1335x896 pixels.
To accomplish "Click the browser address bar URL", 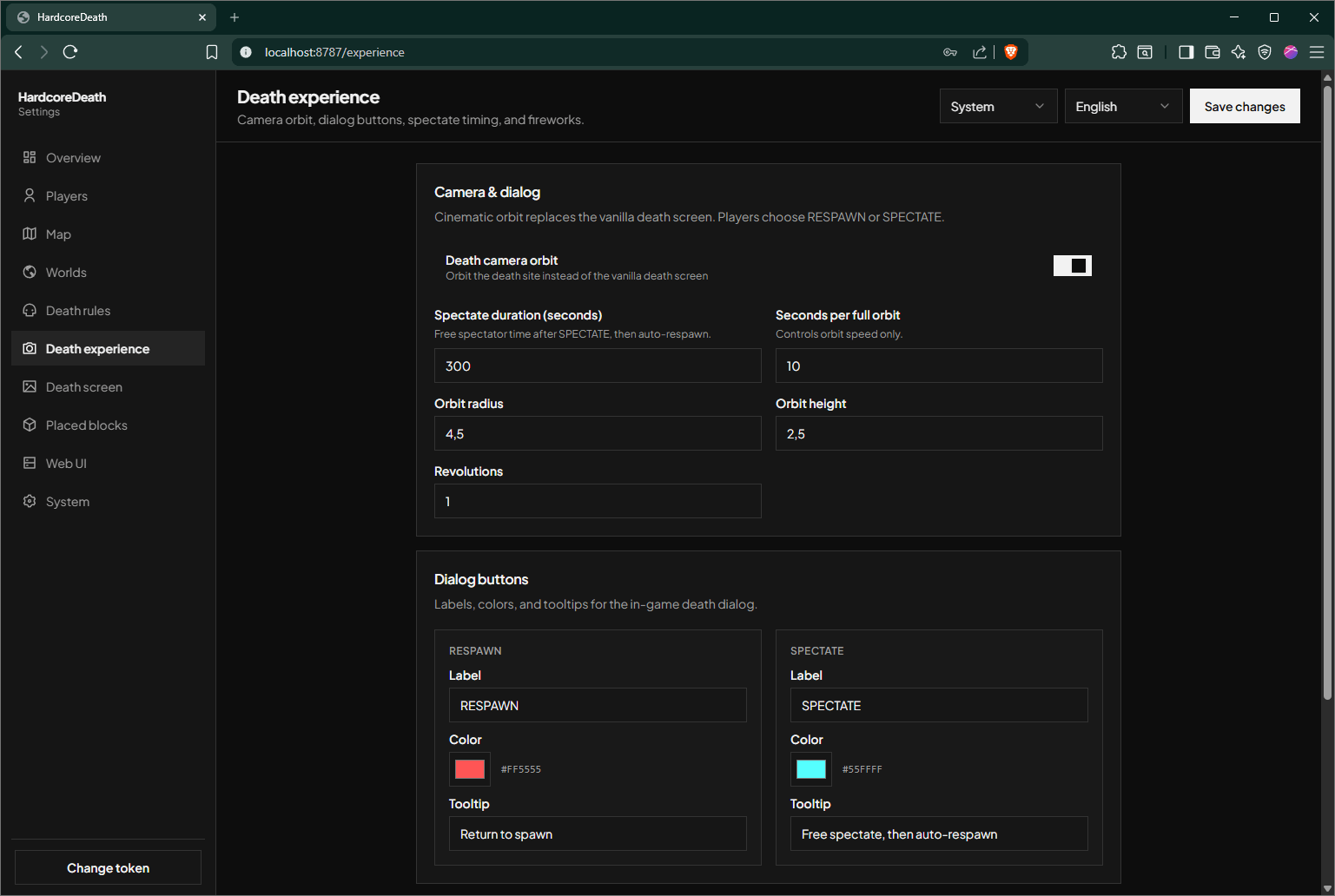I will coord(334,52).
